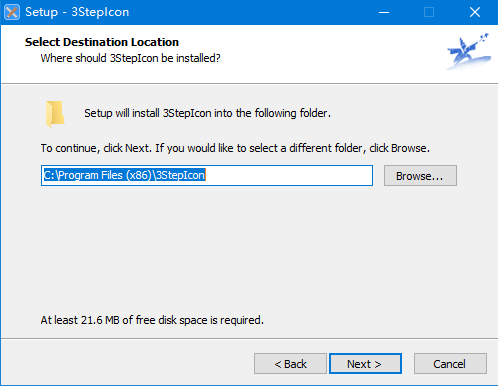The width and height of the screenshot is (498, 386).
Task: Click the '21.6 MB of free disk space' text
Action: click(152, 320)
